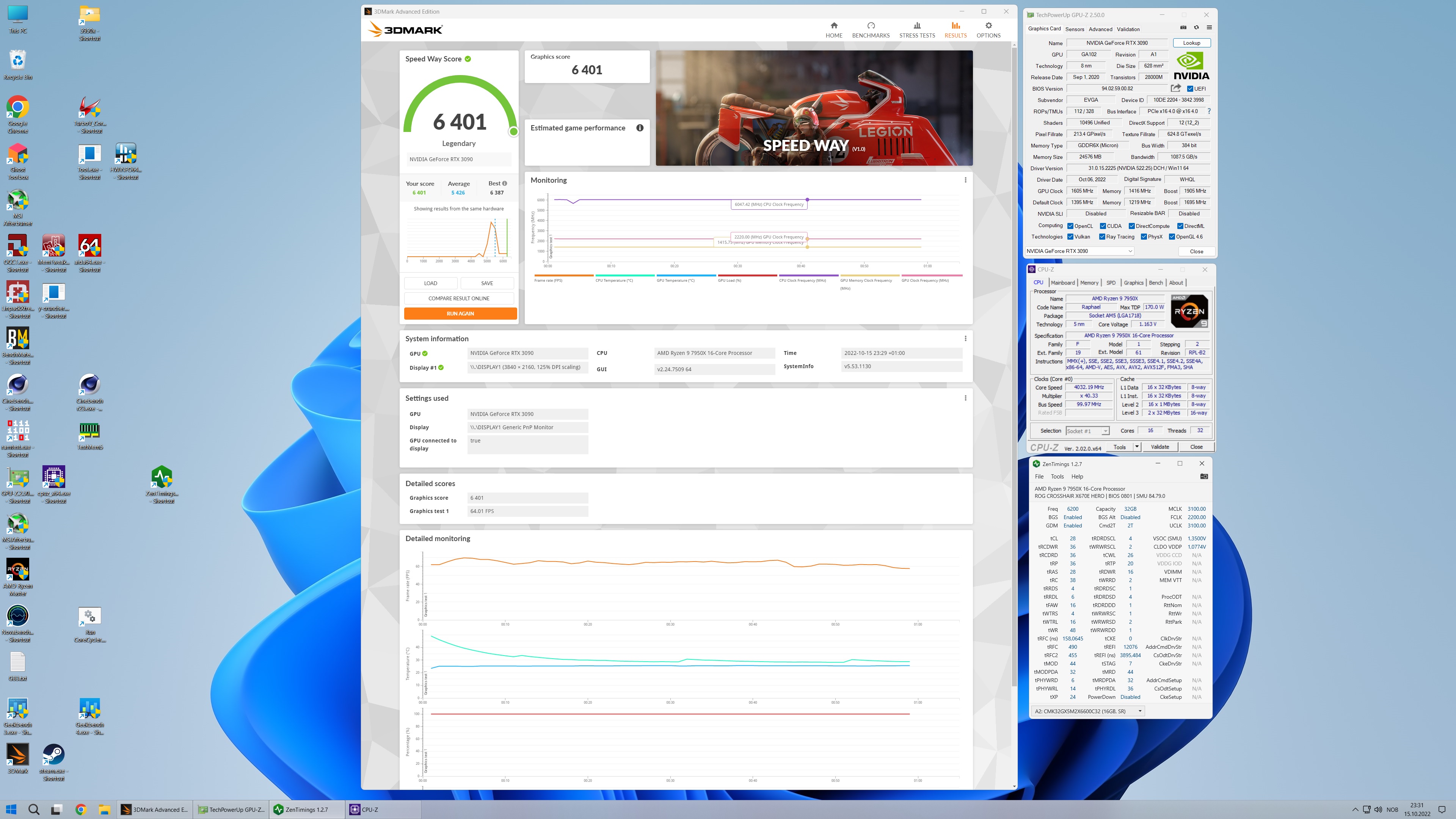The height and width of the screenshot is (819, 1456).
Task: Open the GPU-Z hamburger menu
Action: pos(1209,28)
